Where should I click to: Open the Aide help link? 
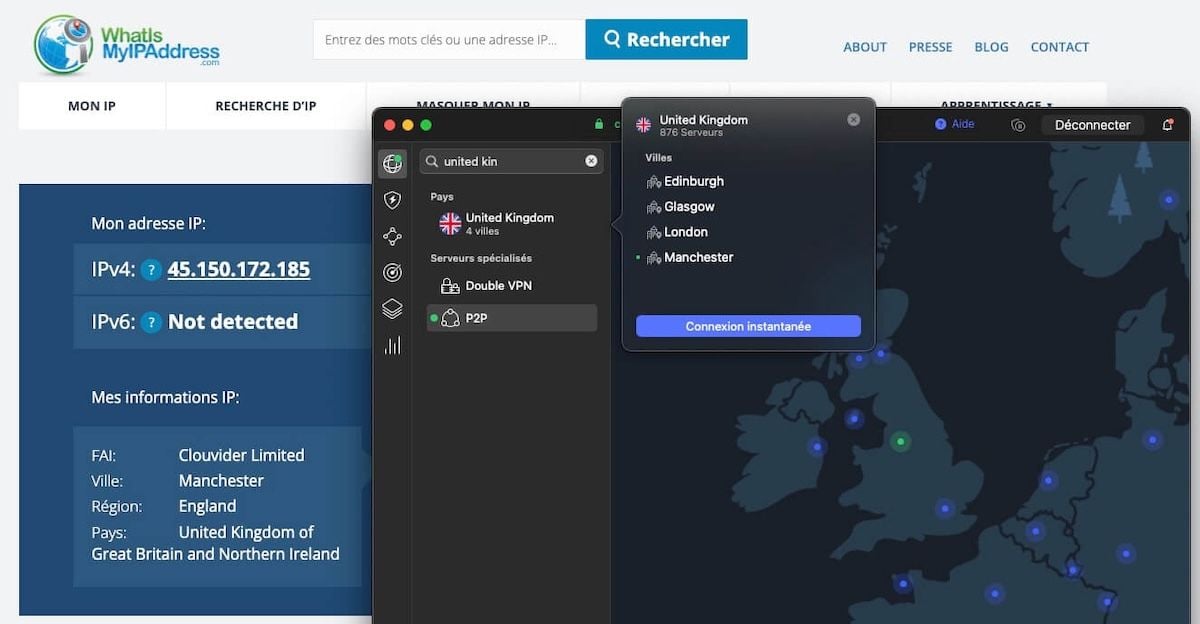(x=963, y=124)
